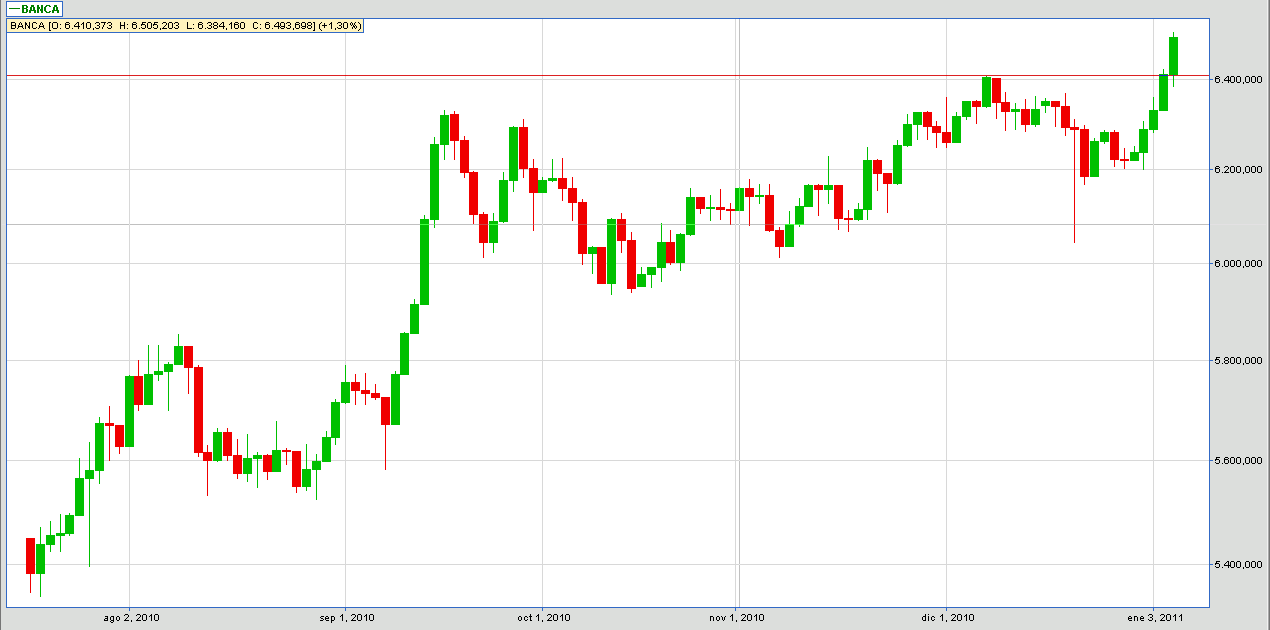Click the nov 1, 2010 date label
This screenshot has height=630, width=1270.
[737, 618]
